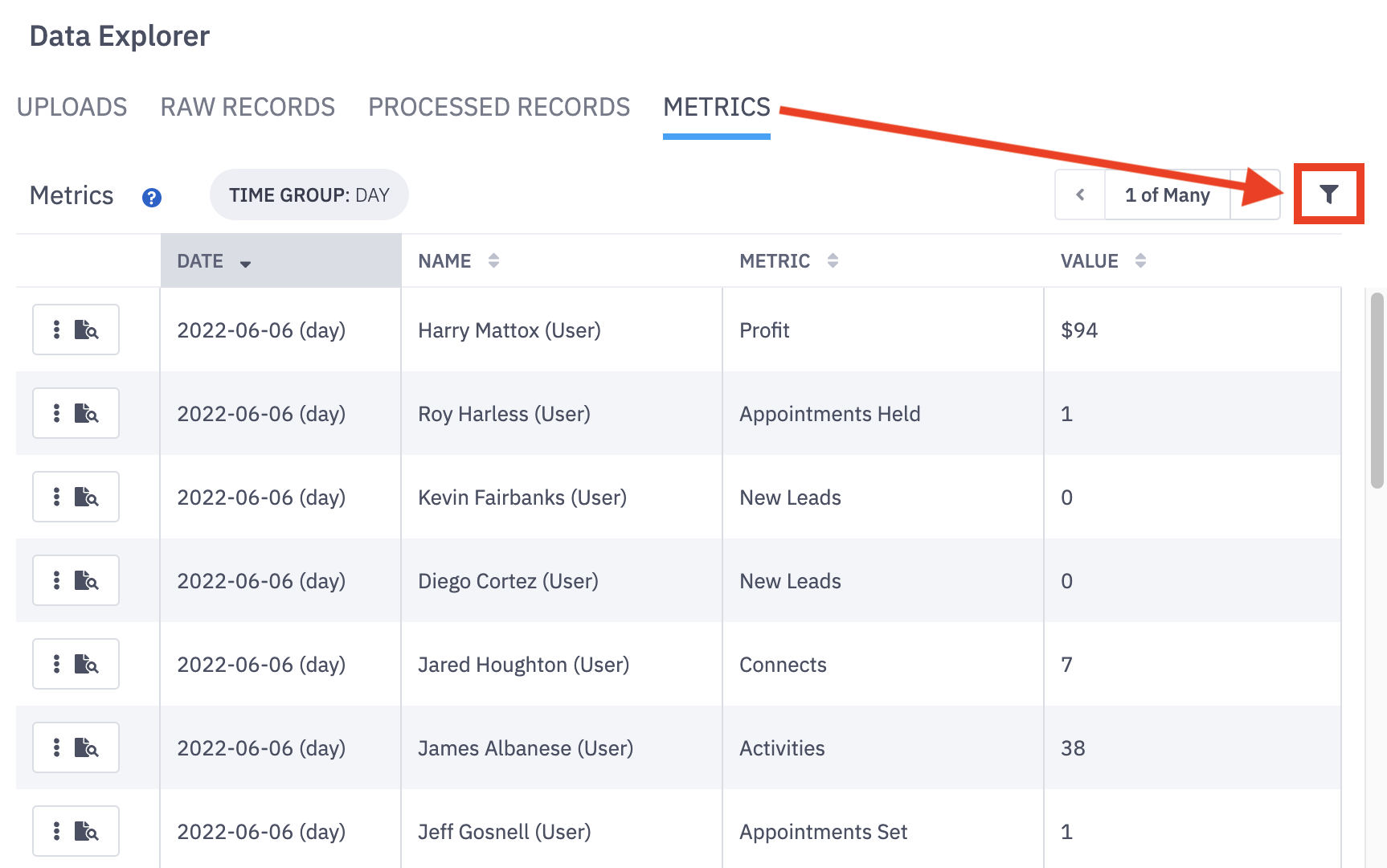Open the metrics filter funnel icon
1387x868 pixels.
[1328, 194]
